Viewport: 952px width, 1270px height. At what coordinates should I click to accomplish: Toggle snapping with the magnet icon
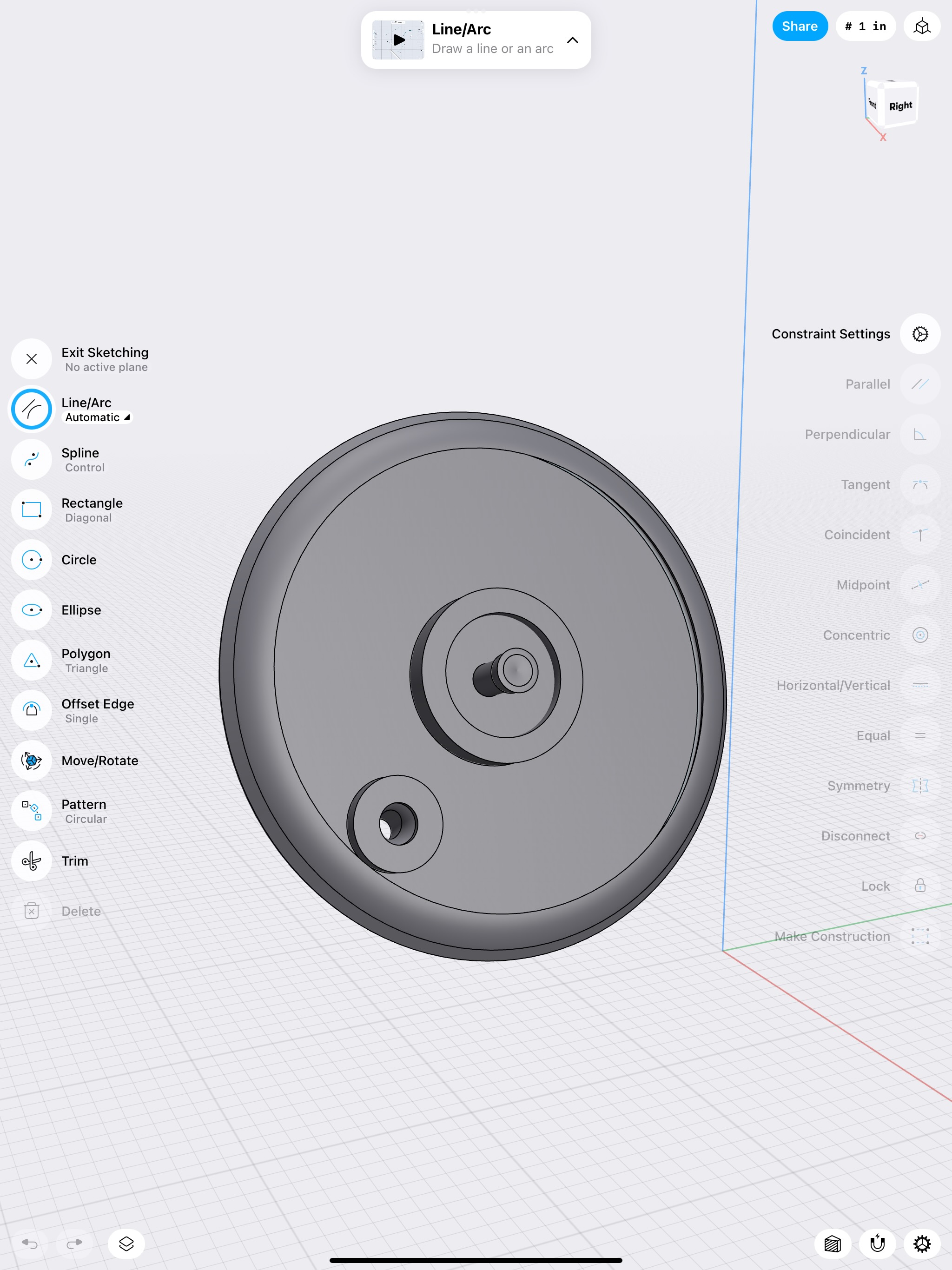pyautogui.click(x=877, y=1244)
